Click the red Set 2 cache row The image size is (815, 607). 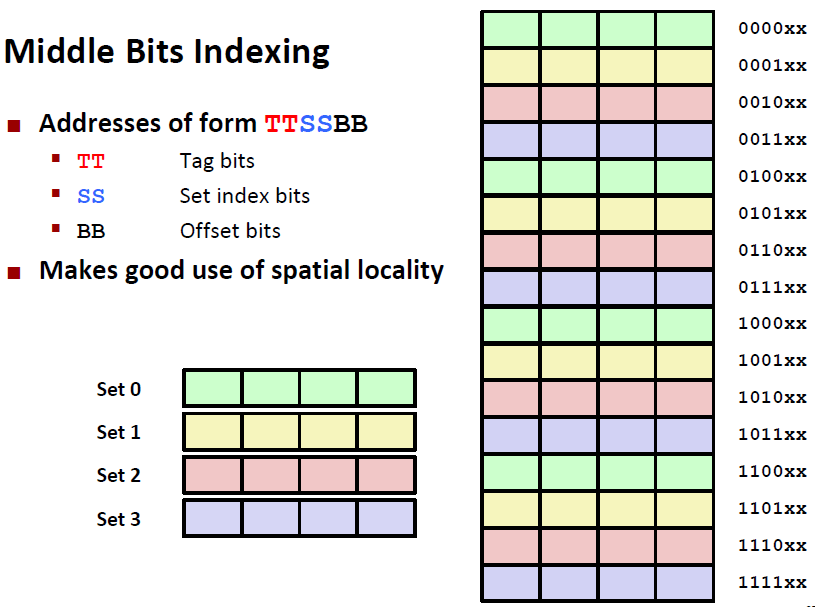click(x=299, y=475)
